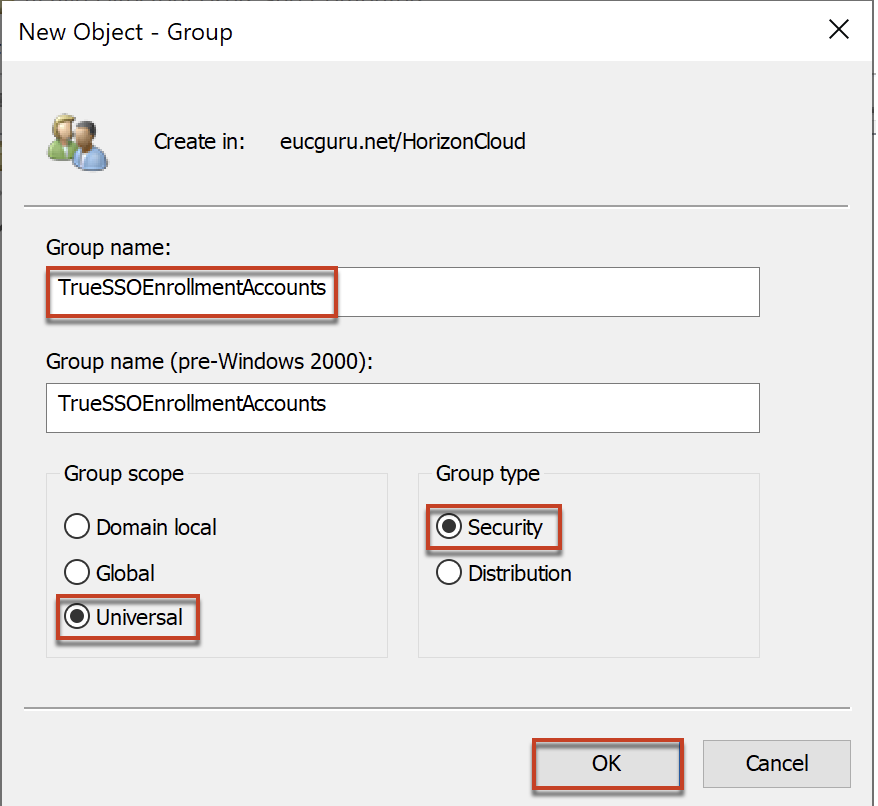
Task: Click the eucguru.net/HorizonCloud path text
Action: point(403,142)
